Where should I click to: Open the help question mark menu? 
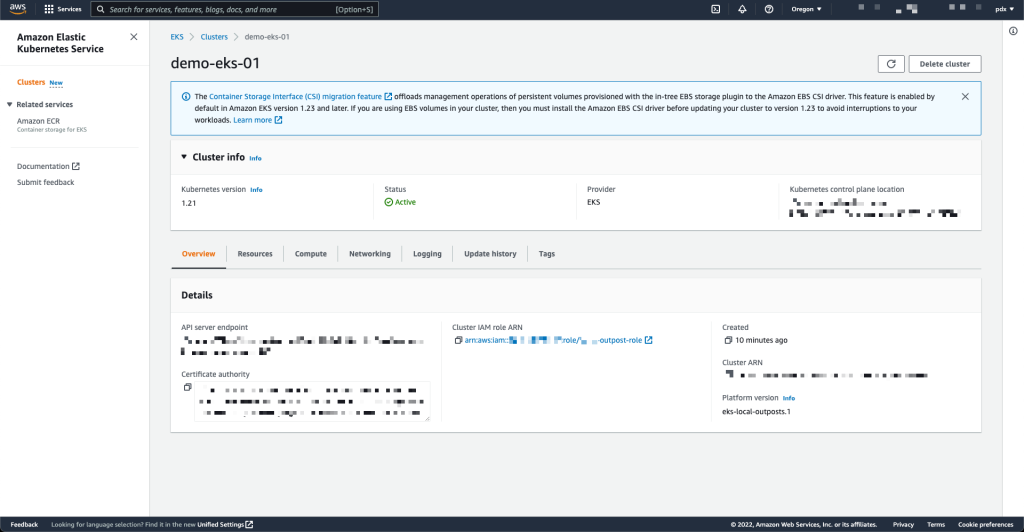pos(769,9)
